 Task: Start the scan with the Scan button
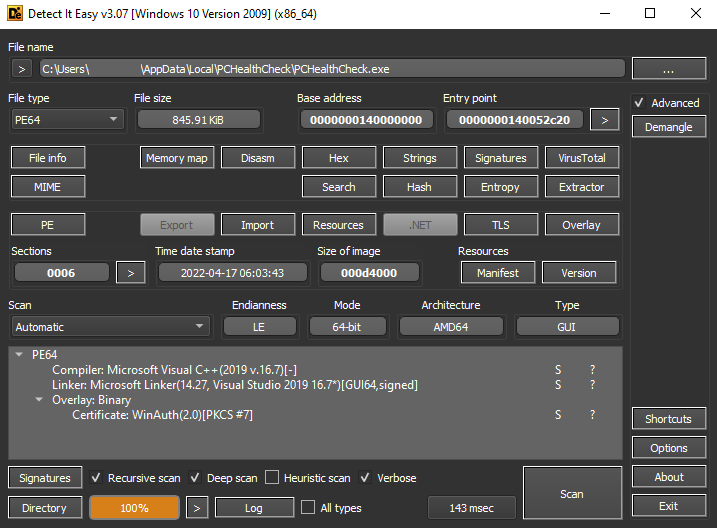click(x=572, y=493)
